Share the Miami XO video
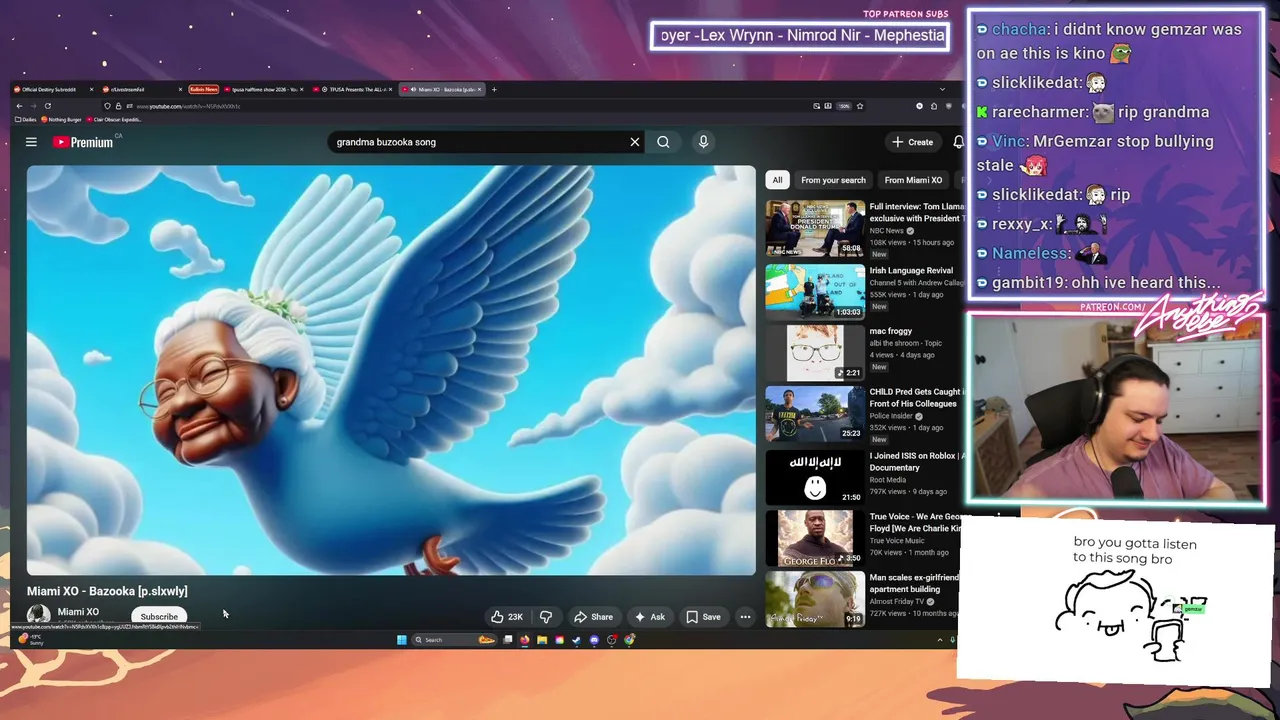The height and width of the screenshot is (720, 1280). pyautogui.click(x=593, y=617)
